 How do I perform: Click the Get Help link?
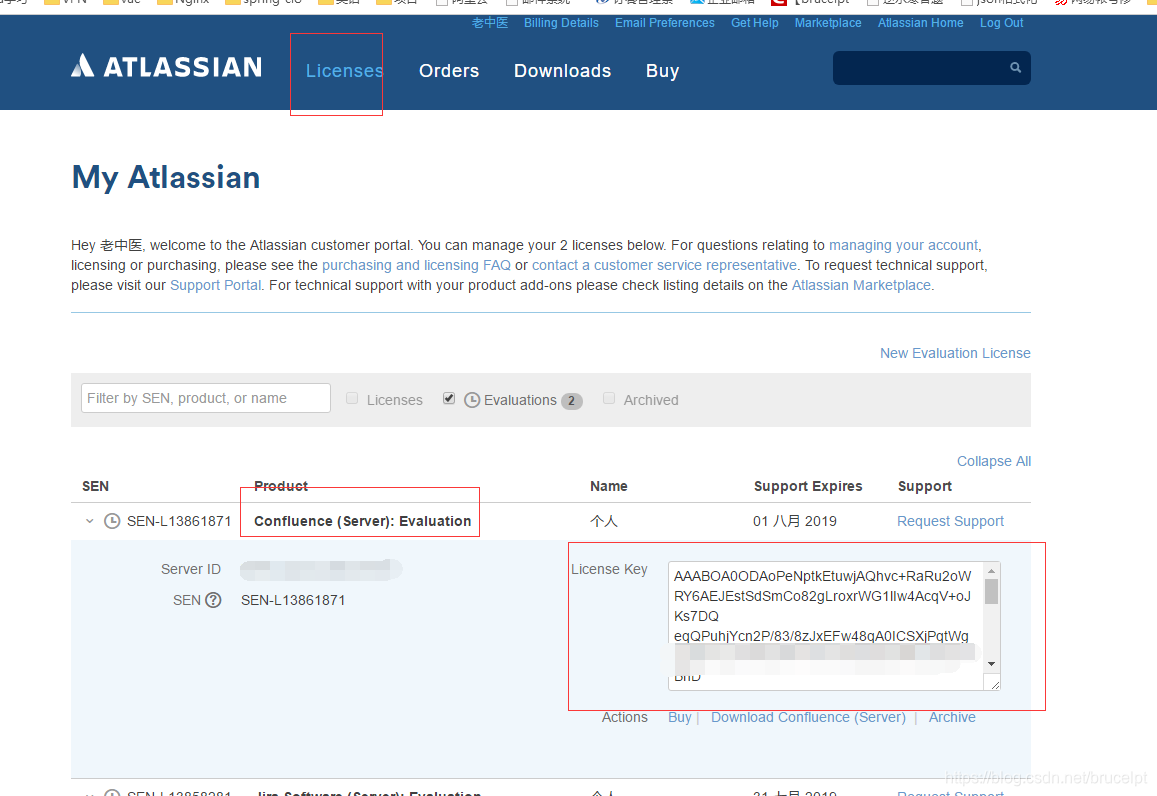pos(755,23)
